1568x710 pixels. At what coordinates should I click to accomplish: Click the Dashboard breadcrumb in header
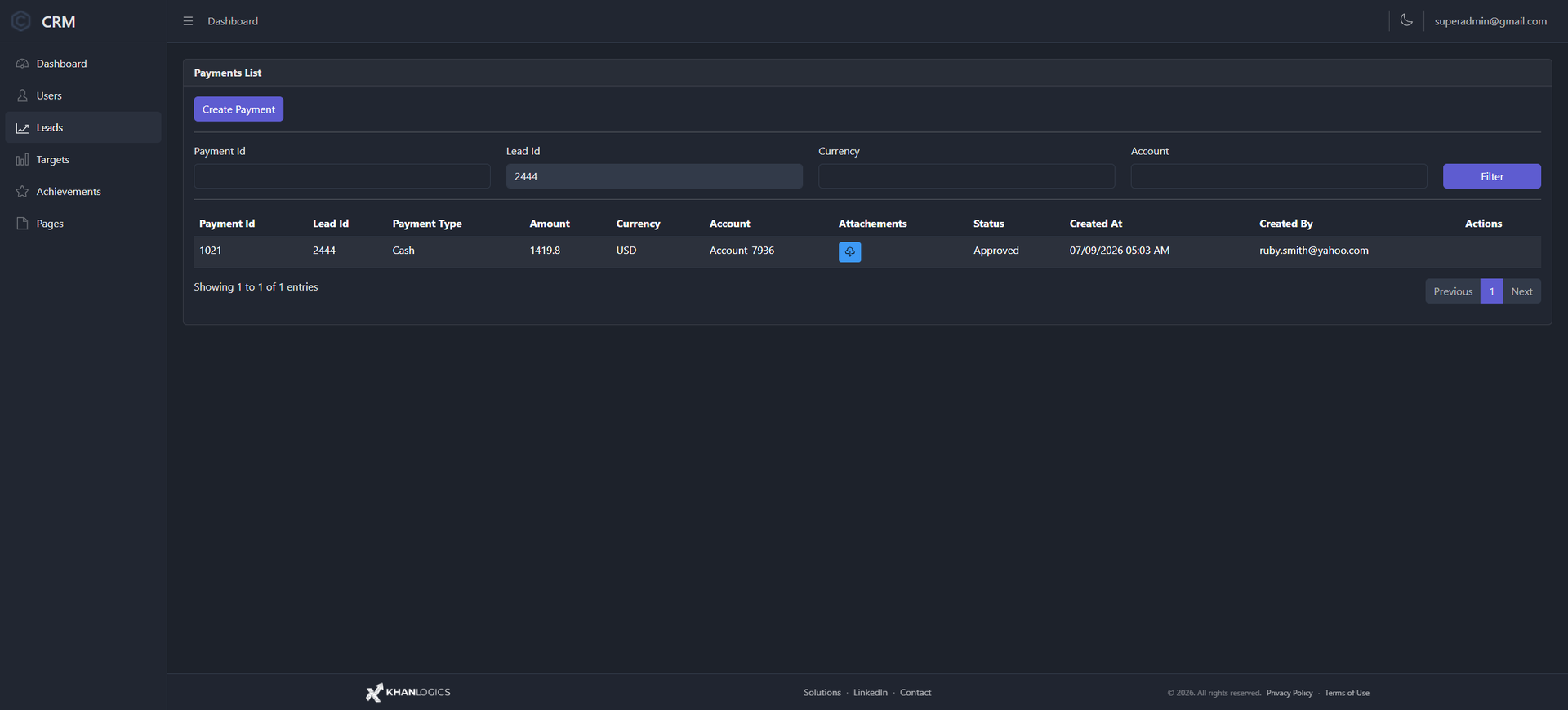tap(233, 21)
